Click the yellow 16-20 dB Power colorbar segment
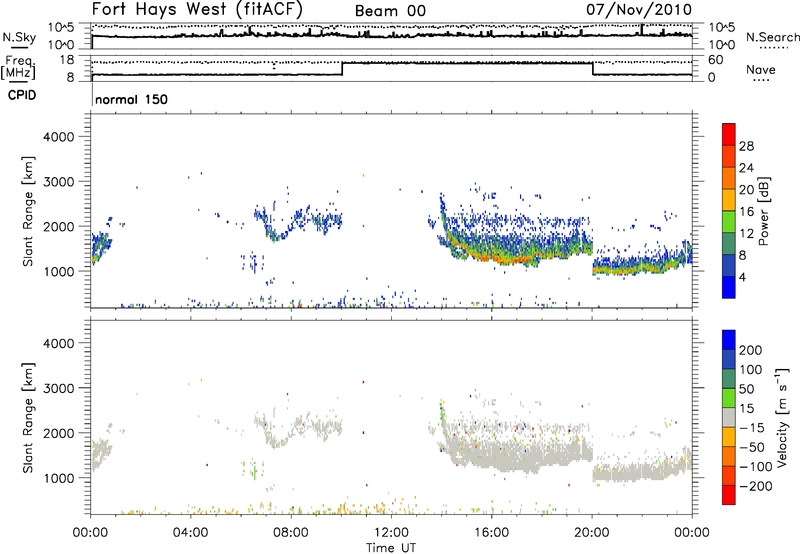800x554 pixels. coord(729,199)
